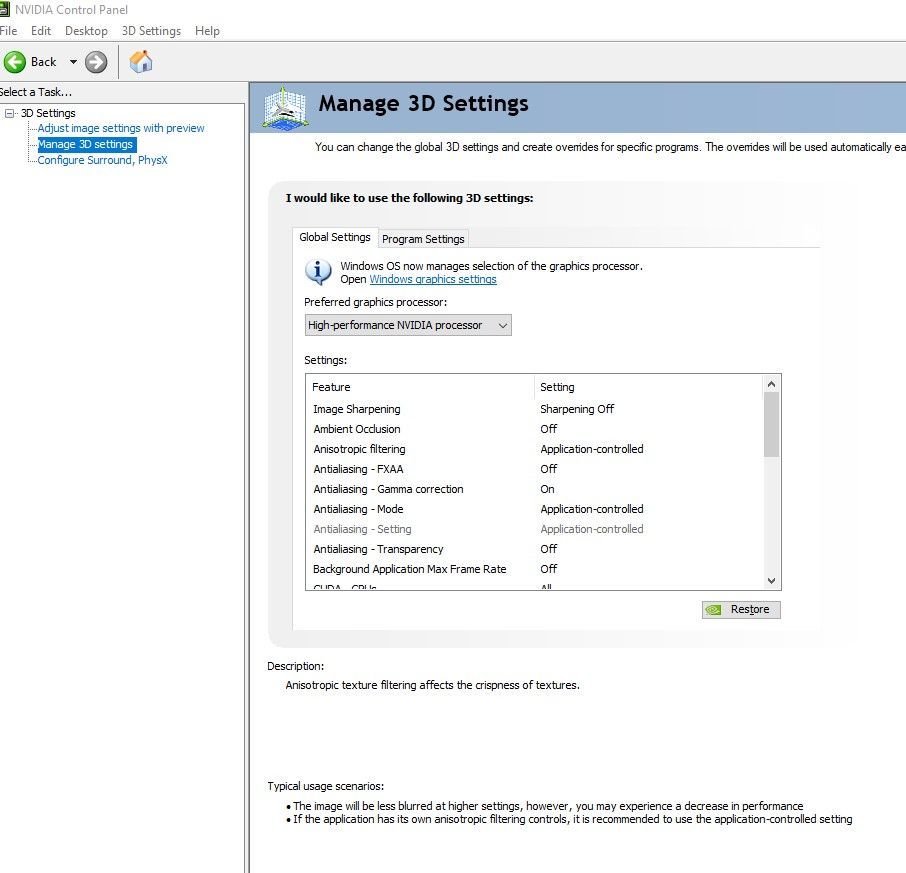Open the Windows graphics settings link

(433, 280)
